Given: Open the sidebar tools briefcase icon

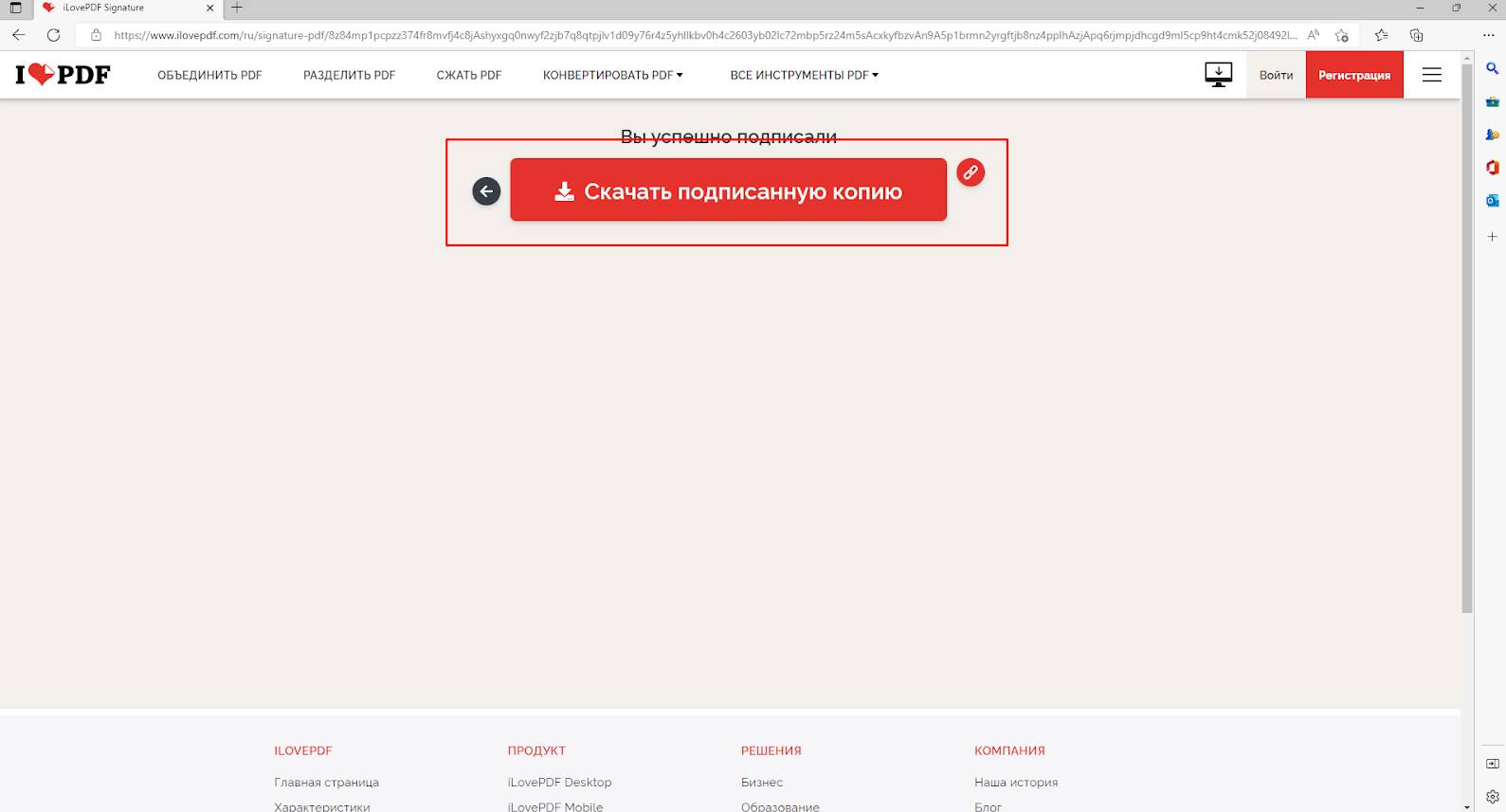Looking at the screenshot, I should pos(1492,101).
